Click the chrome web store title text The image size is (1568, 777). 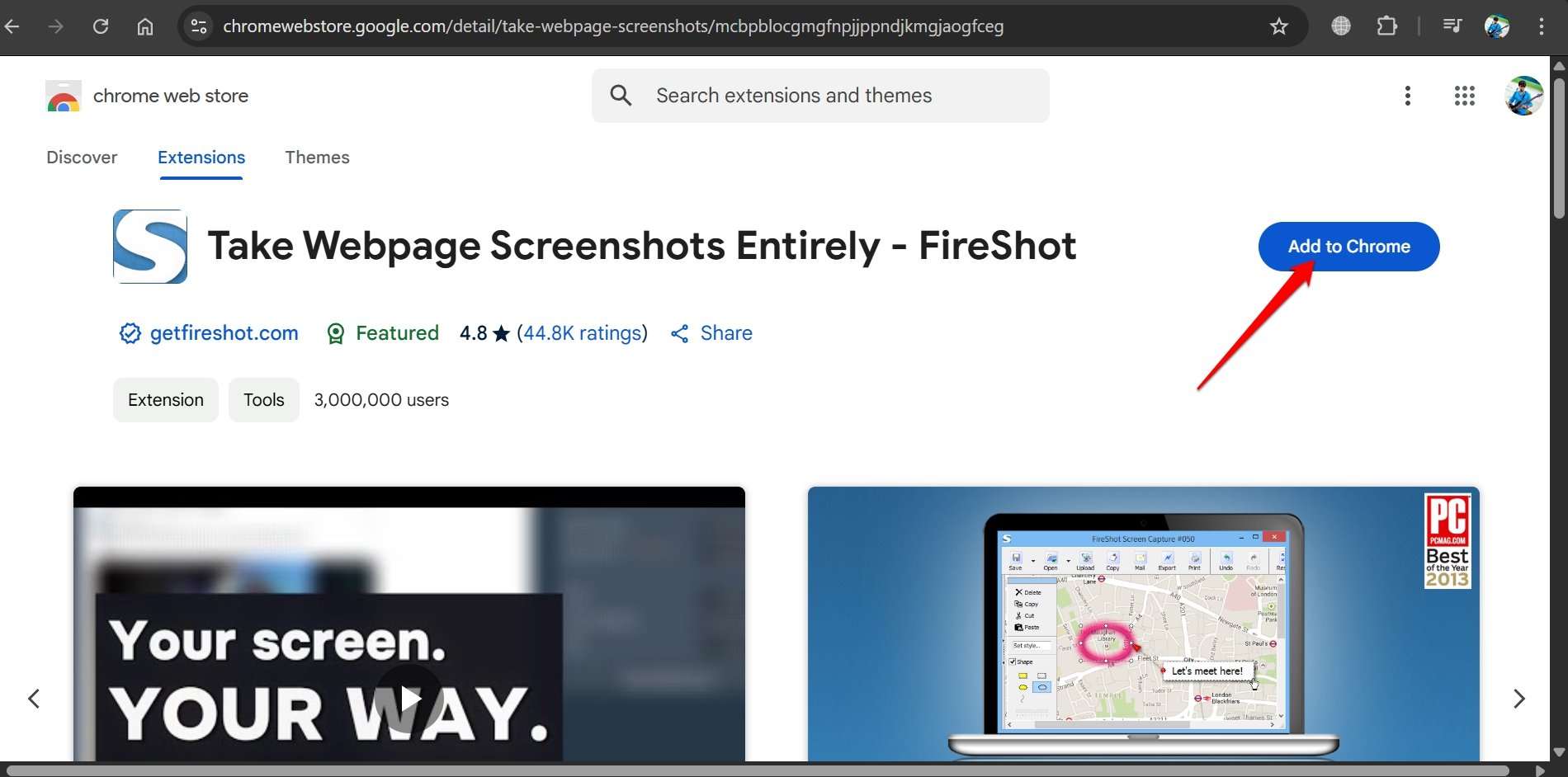click(171, 96)
